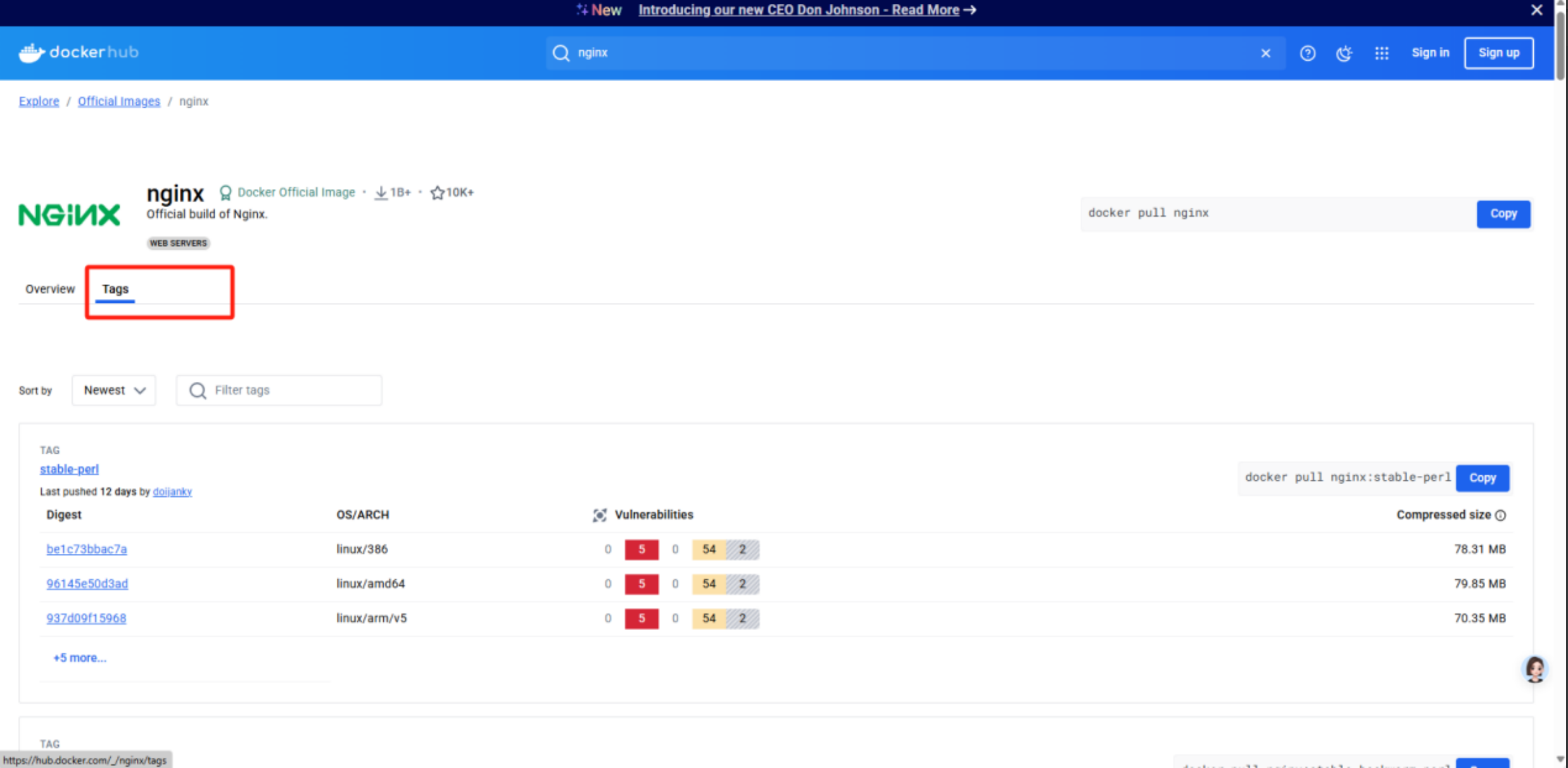Copy the docker pull nginx command
The height and width of the screenshot is (768, 1568).
click(1503, 214)
